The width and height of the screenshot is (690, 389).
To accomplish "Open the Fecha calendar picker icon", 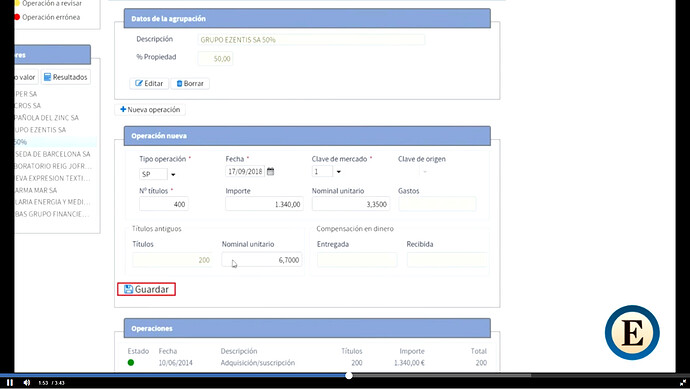I will (x=270, y=171).
